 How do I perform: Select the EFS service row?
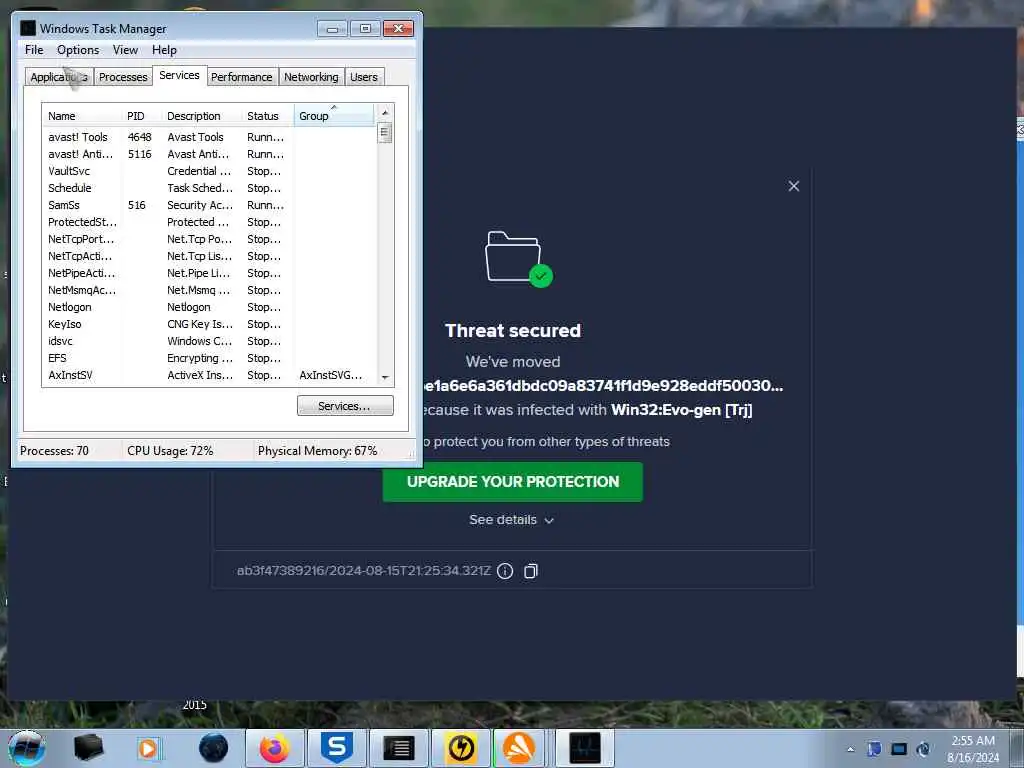click(x=209, y=358)
